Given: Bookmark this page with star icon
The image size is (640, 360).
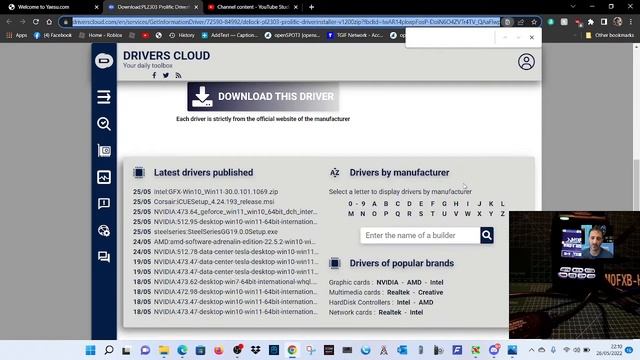Looking at the screenshot, I should [534, 22].
